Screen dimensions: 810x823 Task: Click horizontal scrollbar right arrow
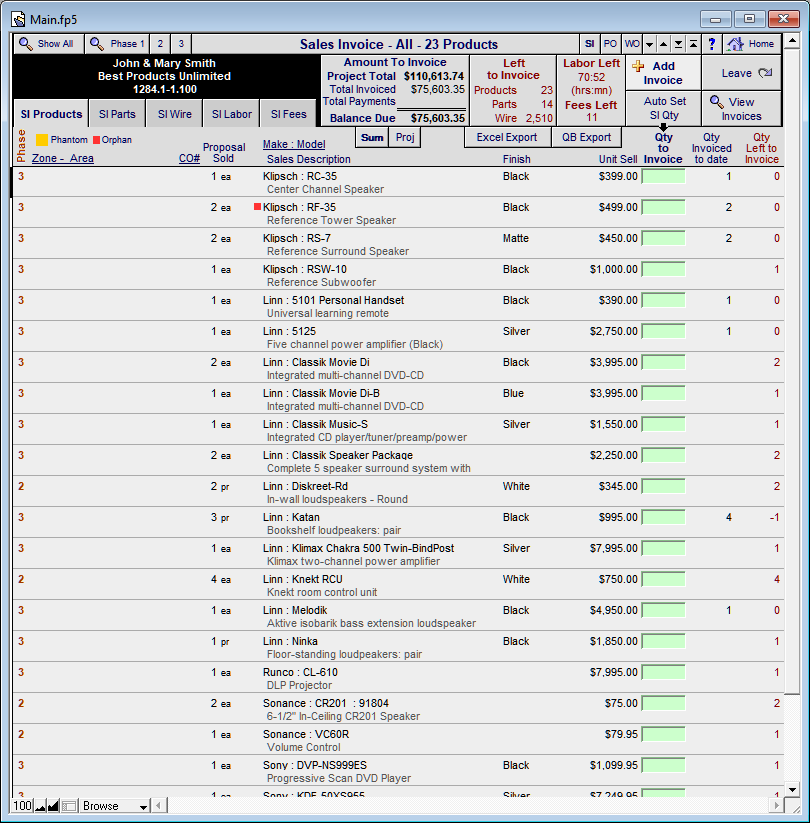(776, 805)
